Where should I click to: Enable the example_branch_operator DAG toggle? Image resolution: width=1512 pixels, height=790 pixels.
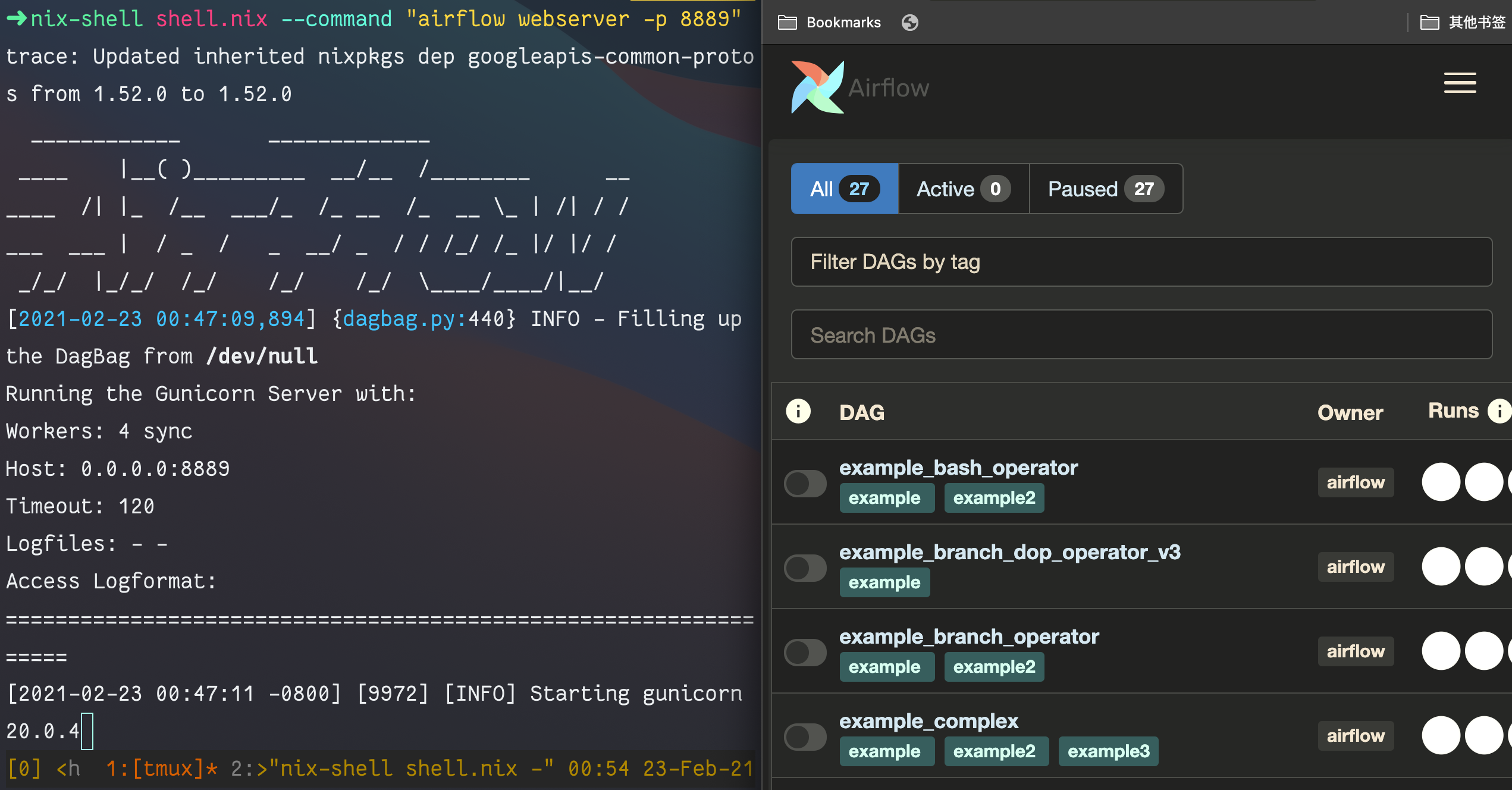click(x=805, y=652)
